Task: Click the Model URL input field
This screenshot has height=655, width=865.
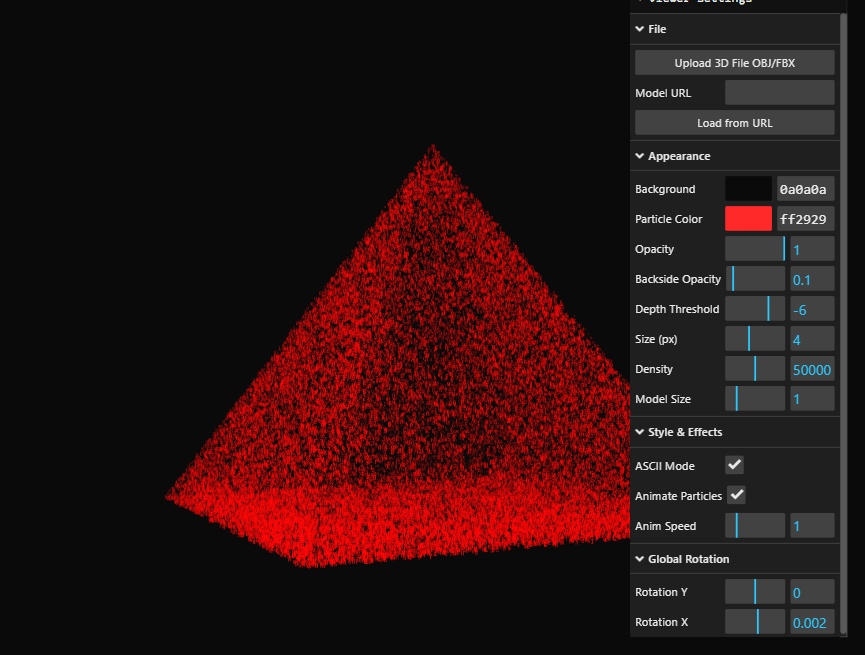Action: (779, 93)
